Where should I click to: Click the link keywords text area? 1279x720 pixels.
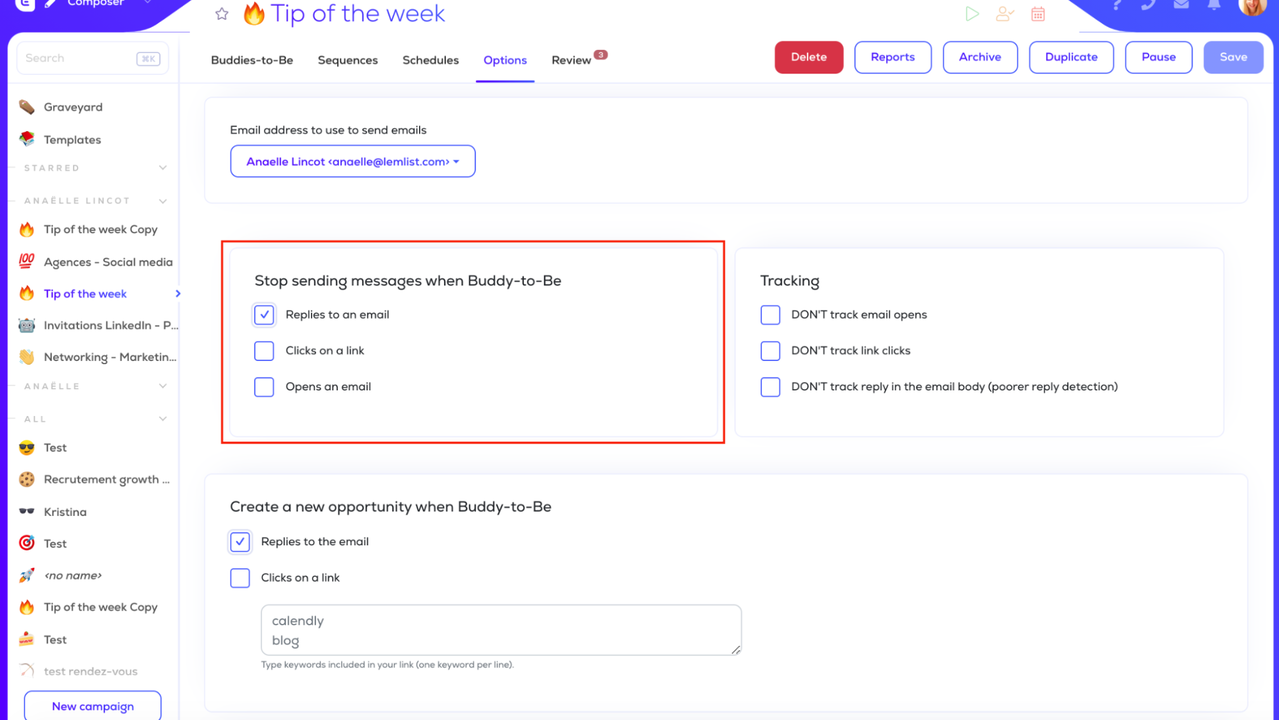pos(501,630)
